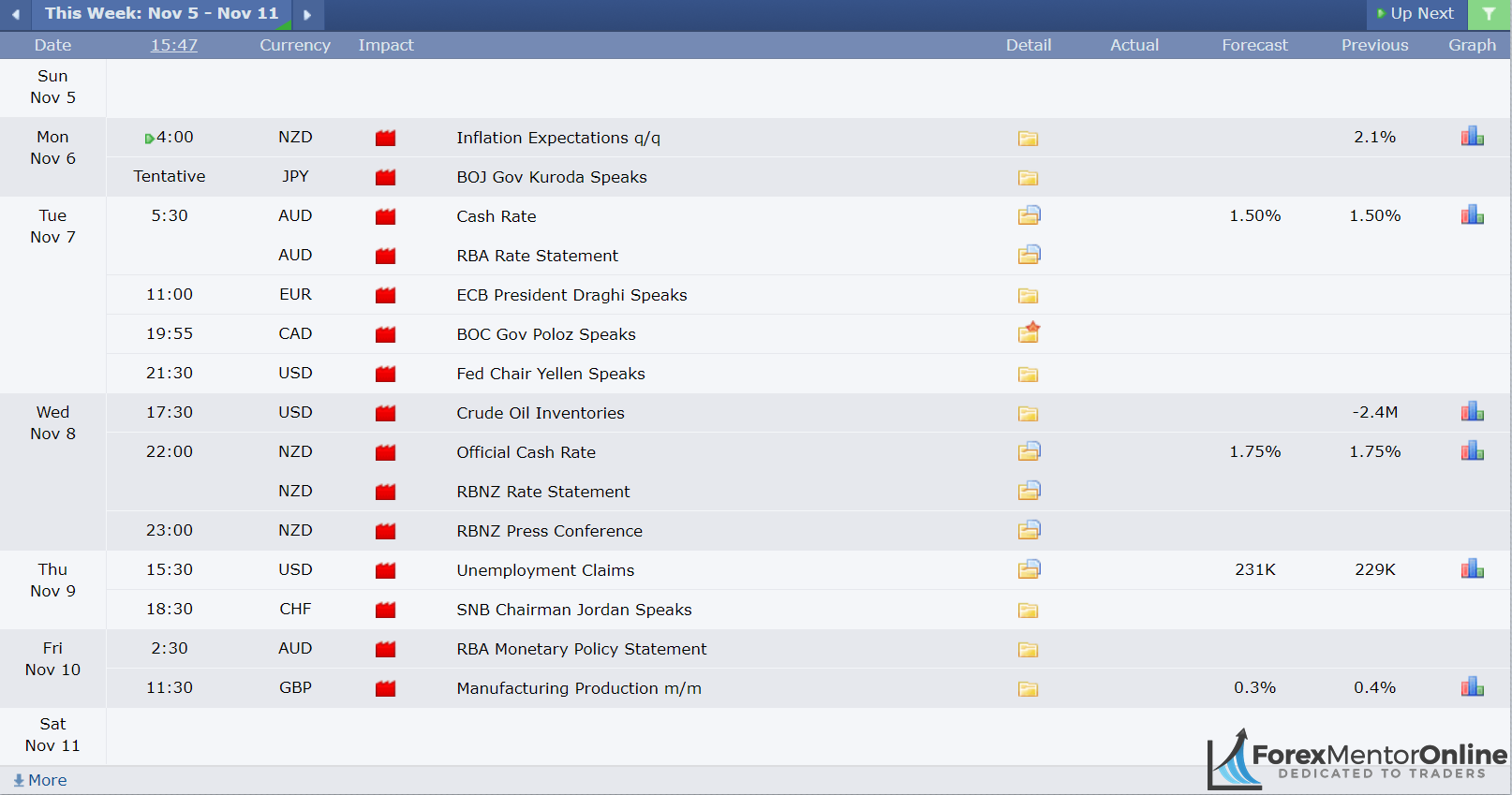The width and height of the screenshot is (1512, 795).
Task: Open graph for Manufacturing Production m/m
Action: click(x=1472, y=687)
